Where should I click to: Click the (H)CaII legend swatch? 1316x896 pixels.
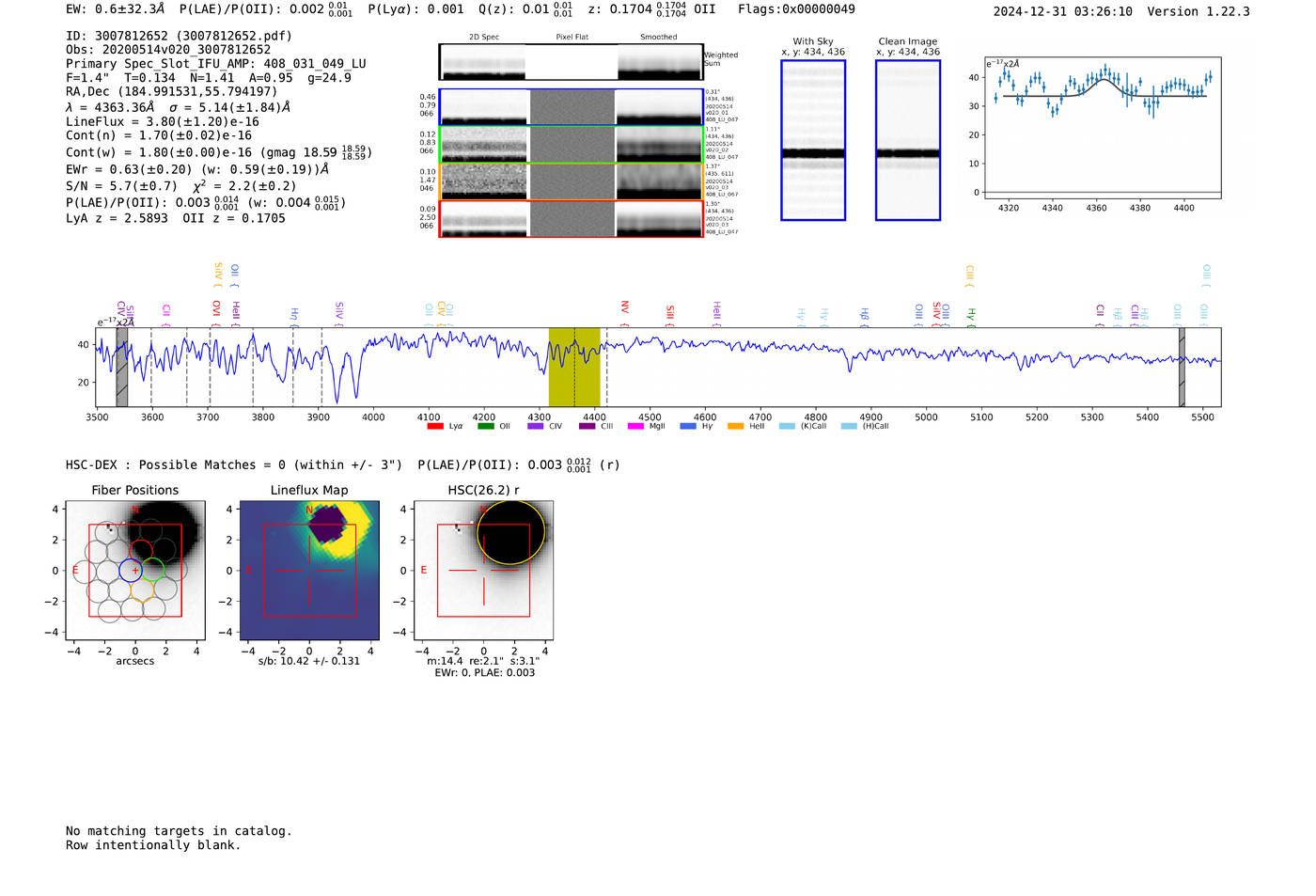(849, 427)
